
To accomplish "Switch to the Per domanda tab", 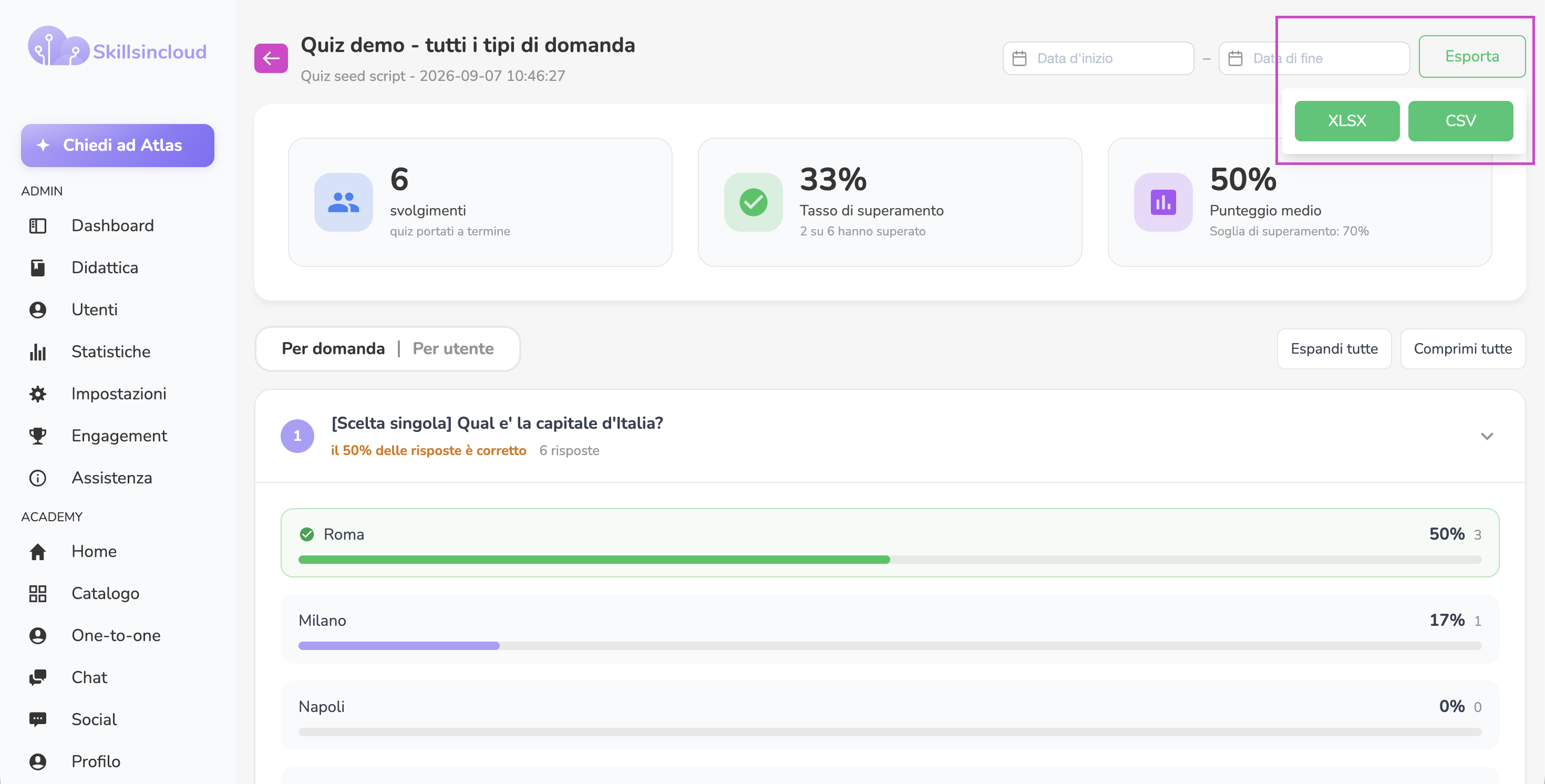I will click(x=333, y=348).
